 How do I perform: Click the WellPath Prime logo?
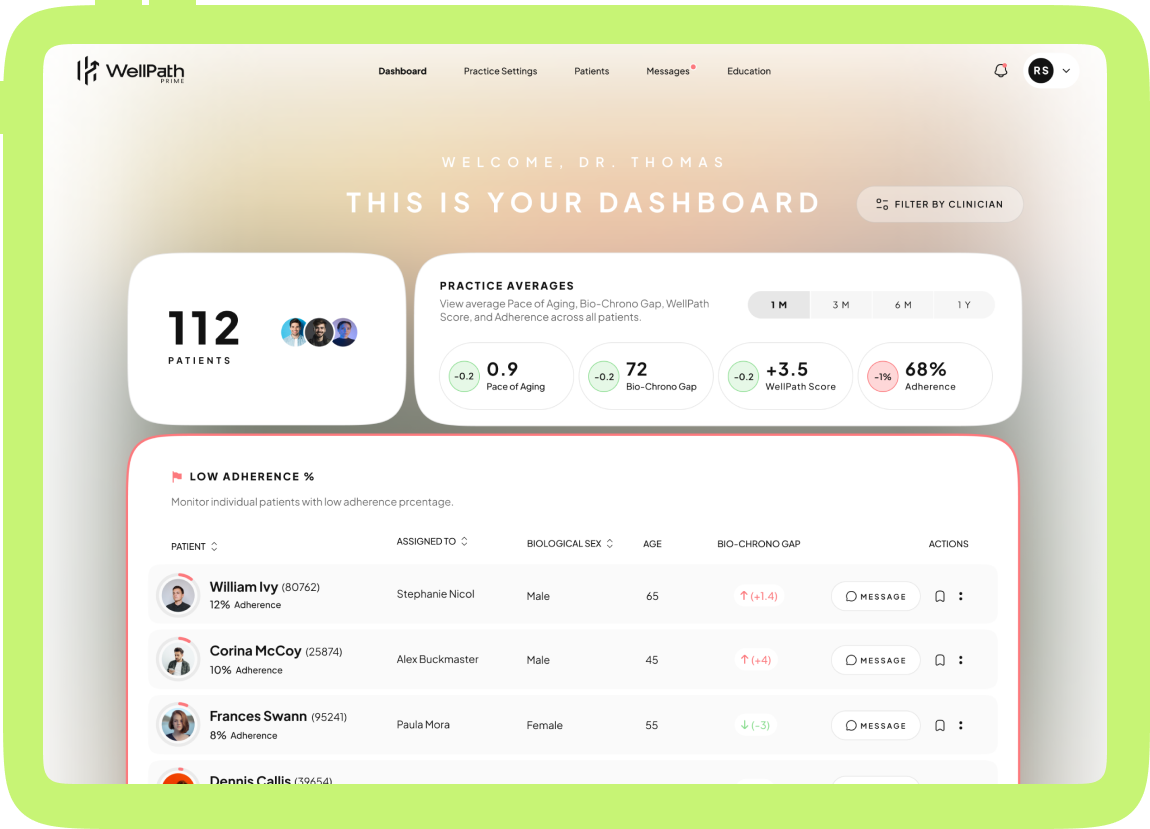click(x=131, y=71)
